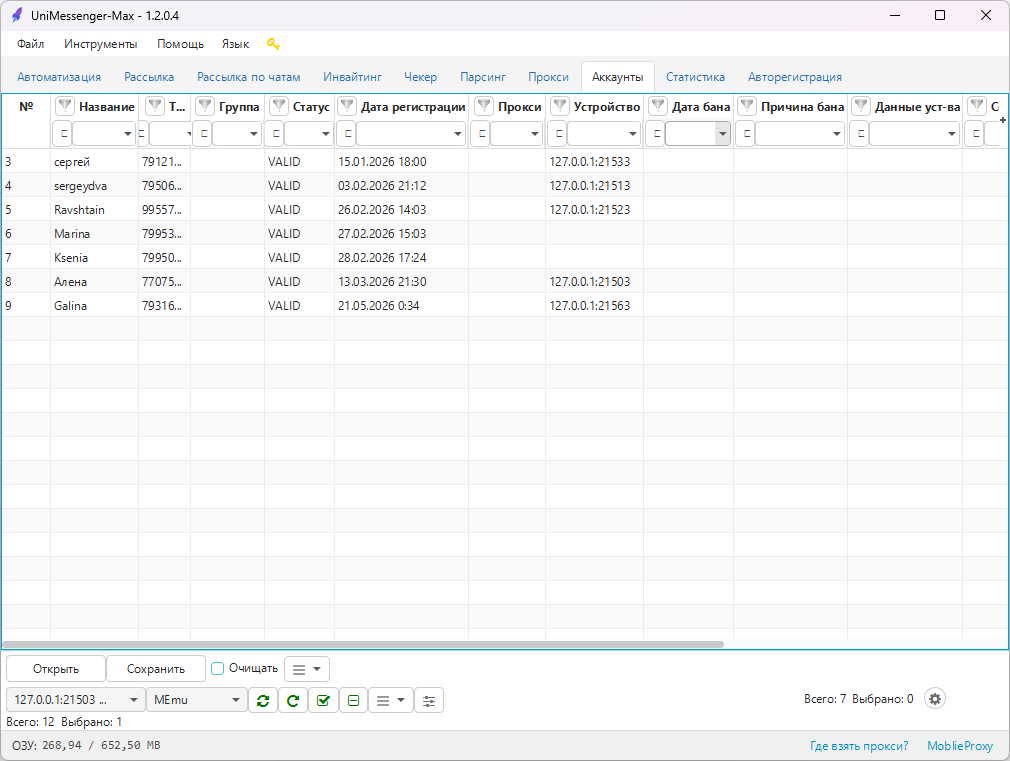Click the Причина бана filter input field

point(799,134)
